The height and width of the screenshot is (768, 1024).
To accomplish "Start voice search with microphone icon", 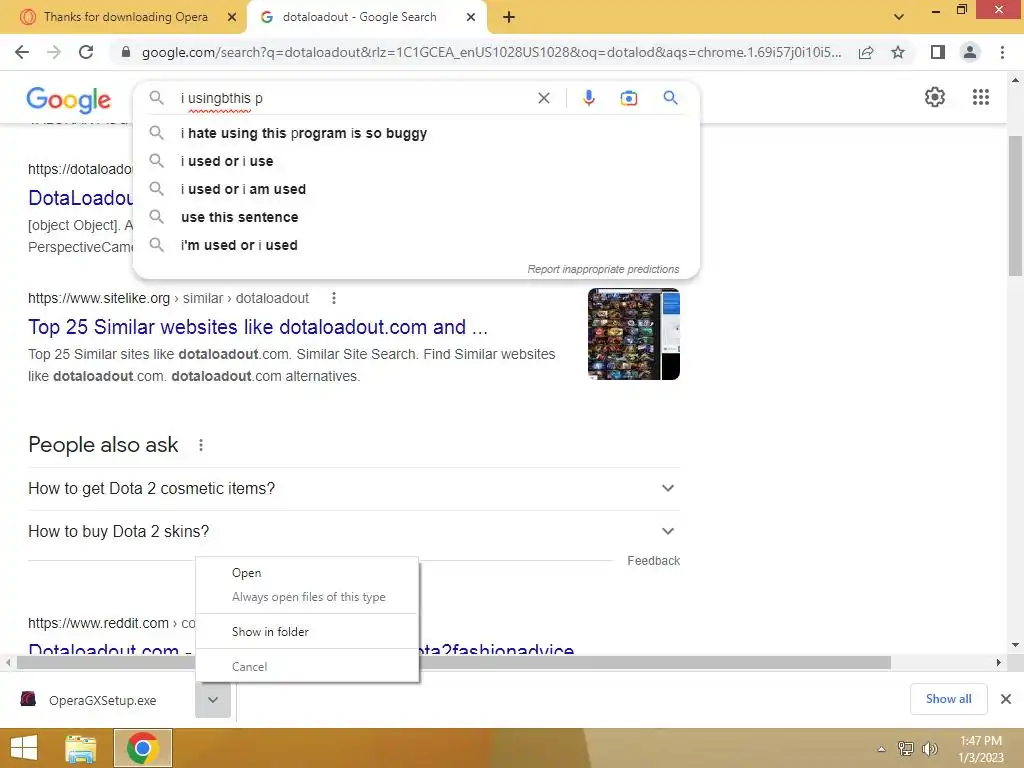I will [588, 98].
